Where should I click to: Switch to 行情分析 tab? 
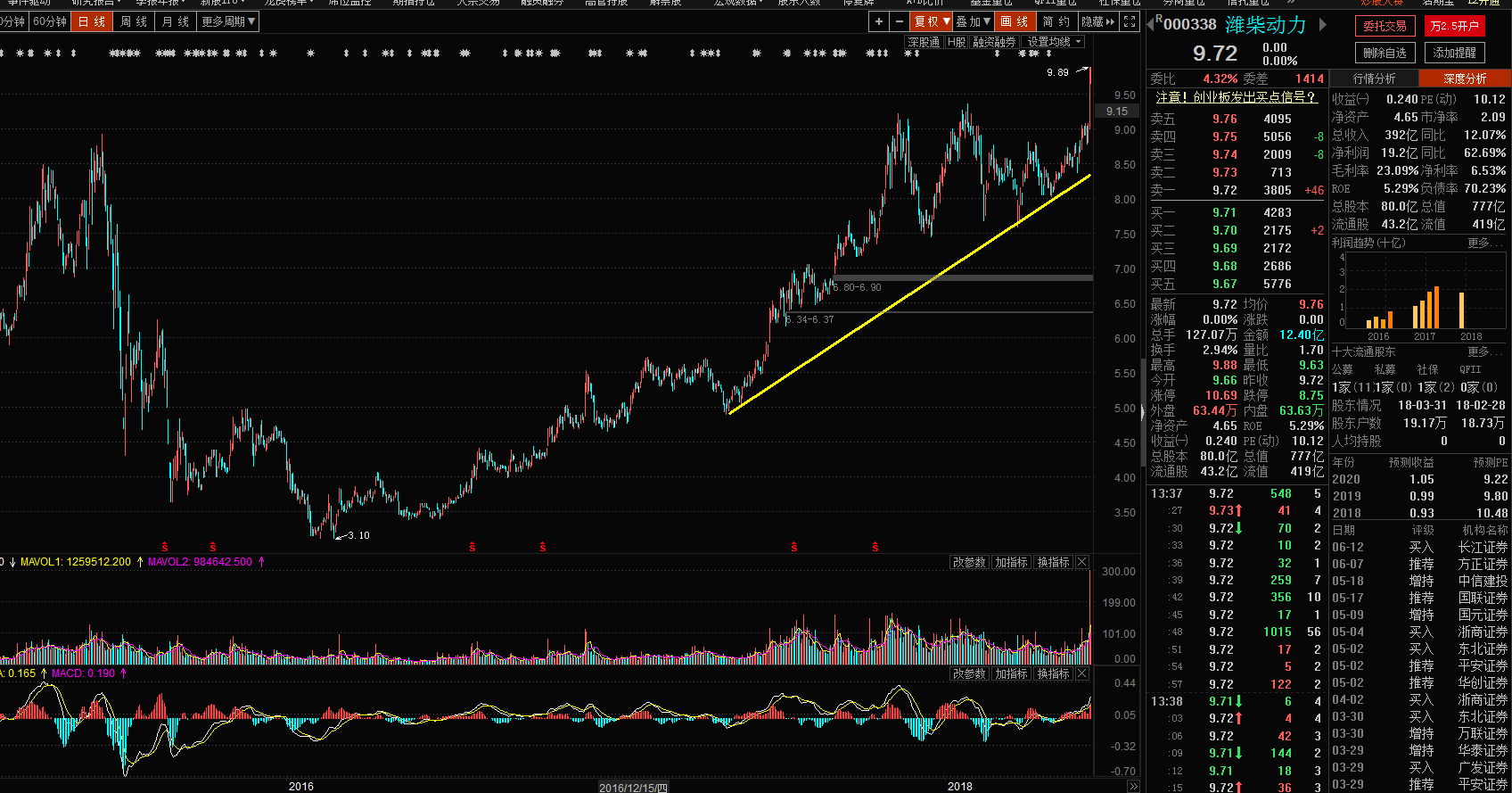pyautogui.click(x=1374, y=78)
